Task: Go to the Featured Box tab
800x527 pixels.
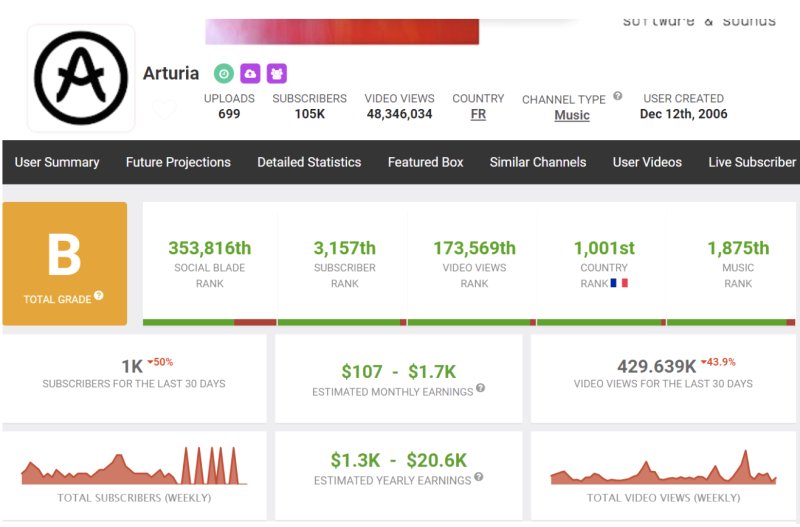Action: [426, 162]
